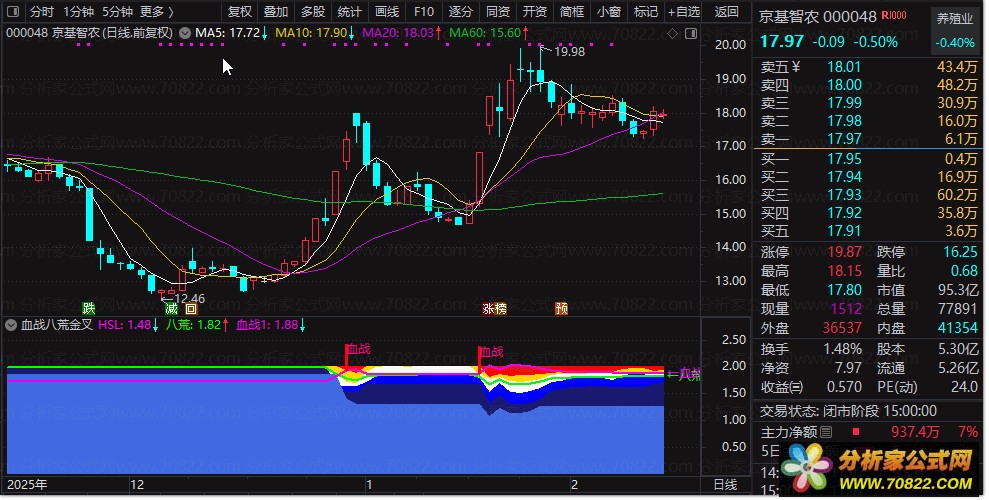This screenshot has width=989, height=500.
Task: Click the 减 event marker
Action: click(172, 308)
